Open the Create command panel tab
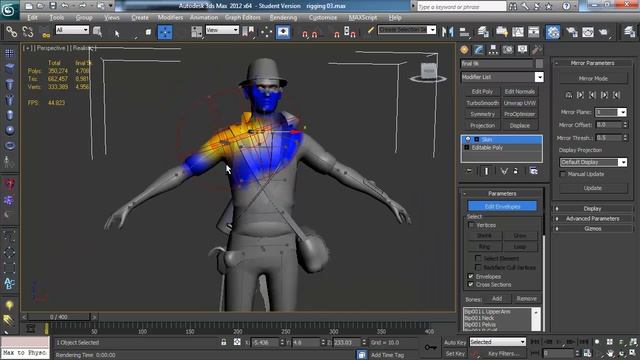Viewport: 640px width, 360px height. pyautogui.click(x=464, y=50)
